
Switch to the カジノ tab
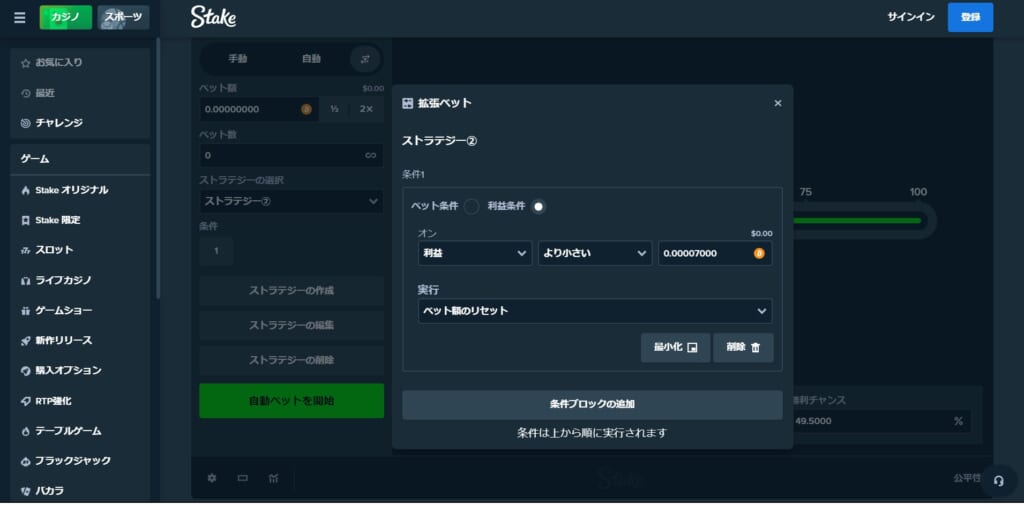point(65,18)
